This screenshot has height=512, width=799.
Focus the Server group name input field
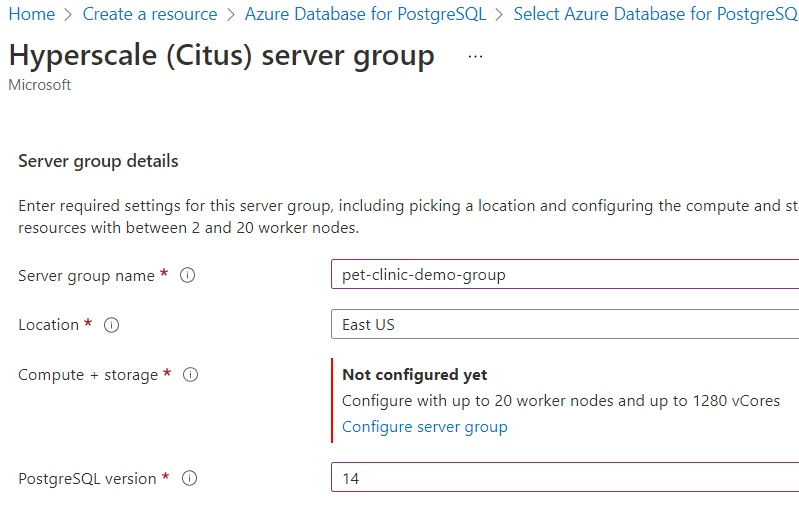click(565, 274)
